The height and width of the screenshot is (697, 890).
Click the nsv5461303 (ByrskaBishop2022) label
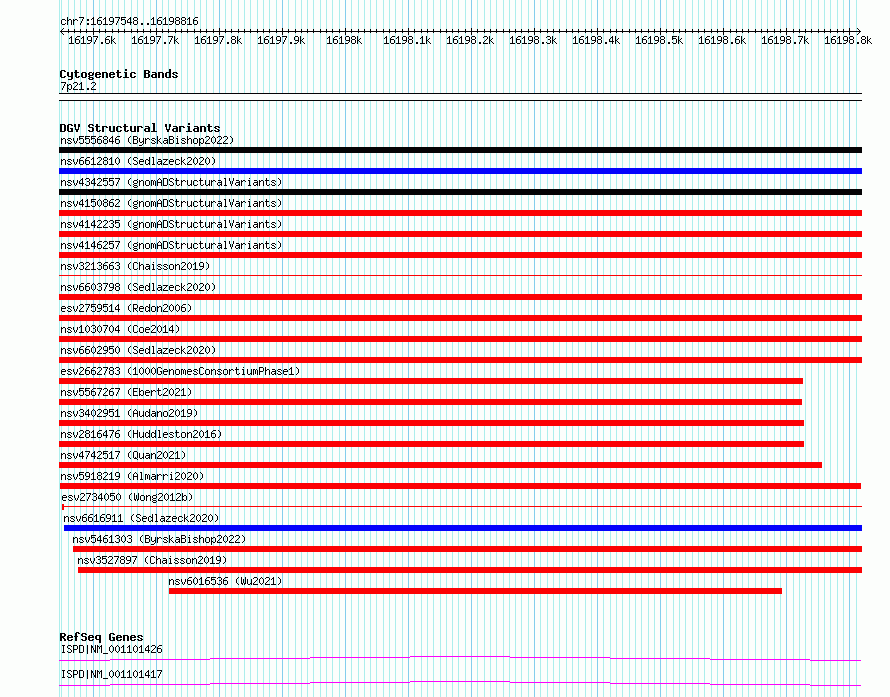pos(159,539)
